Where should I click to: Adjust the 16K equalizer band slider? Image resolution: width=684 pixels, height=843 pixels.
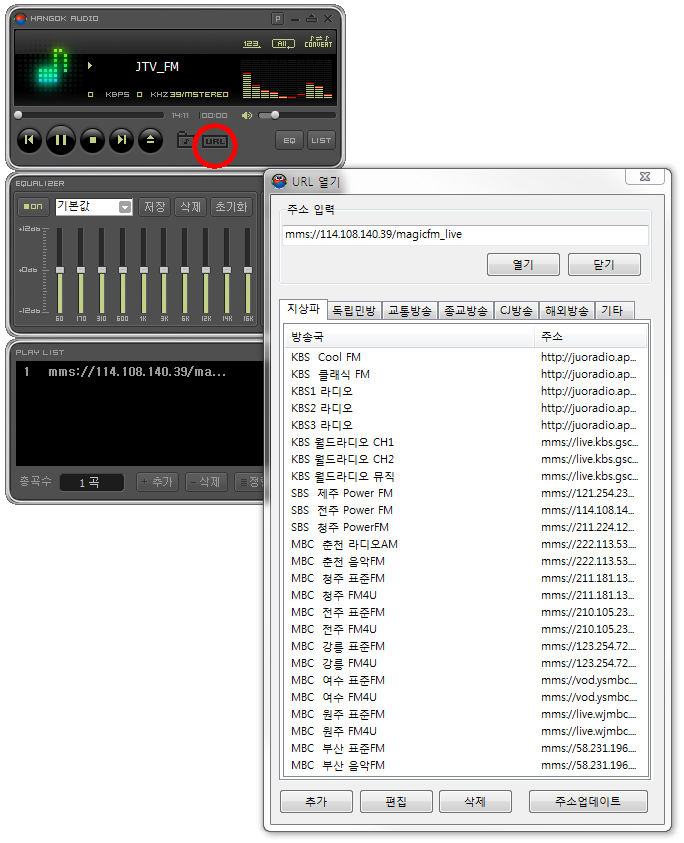pos(248,270)
